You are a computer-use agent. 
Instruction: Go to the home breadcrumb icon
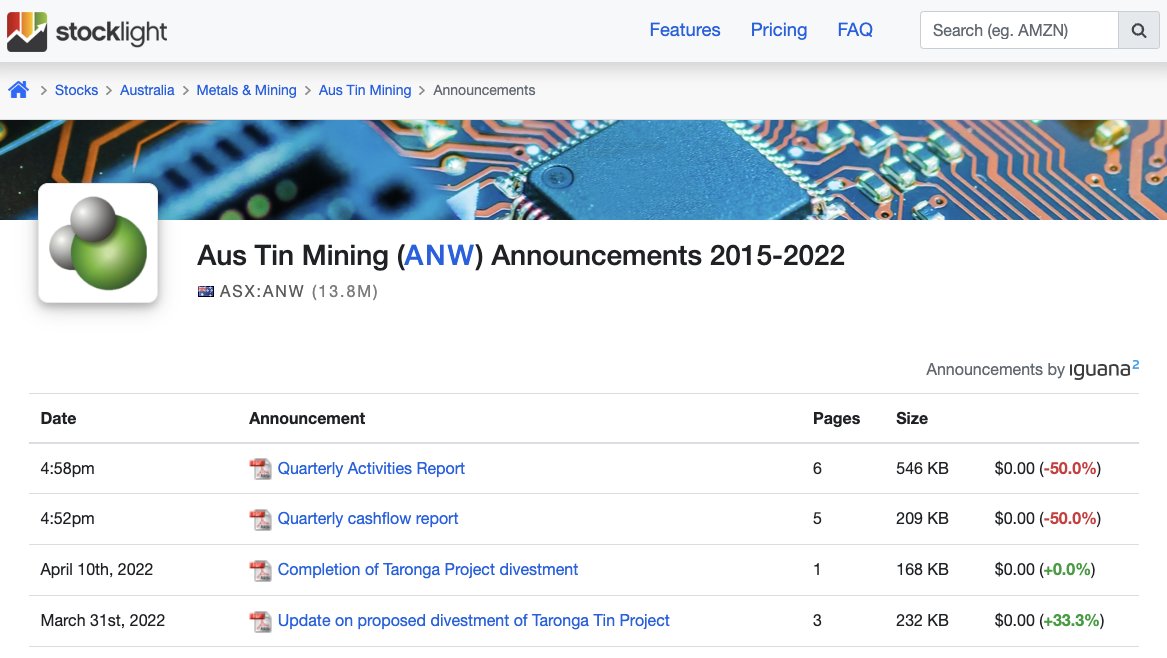[x=19, y=90]
